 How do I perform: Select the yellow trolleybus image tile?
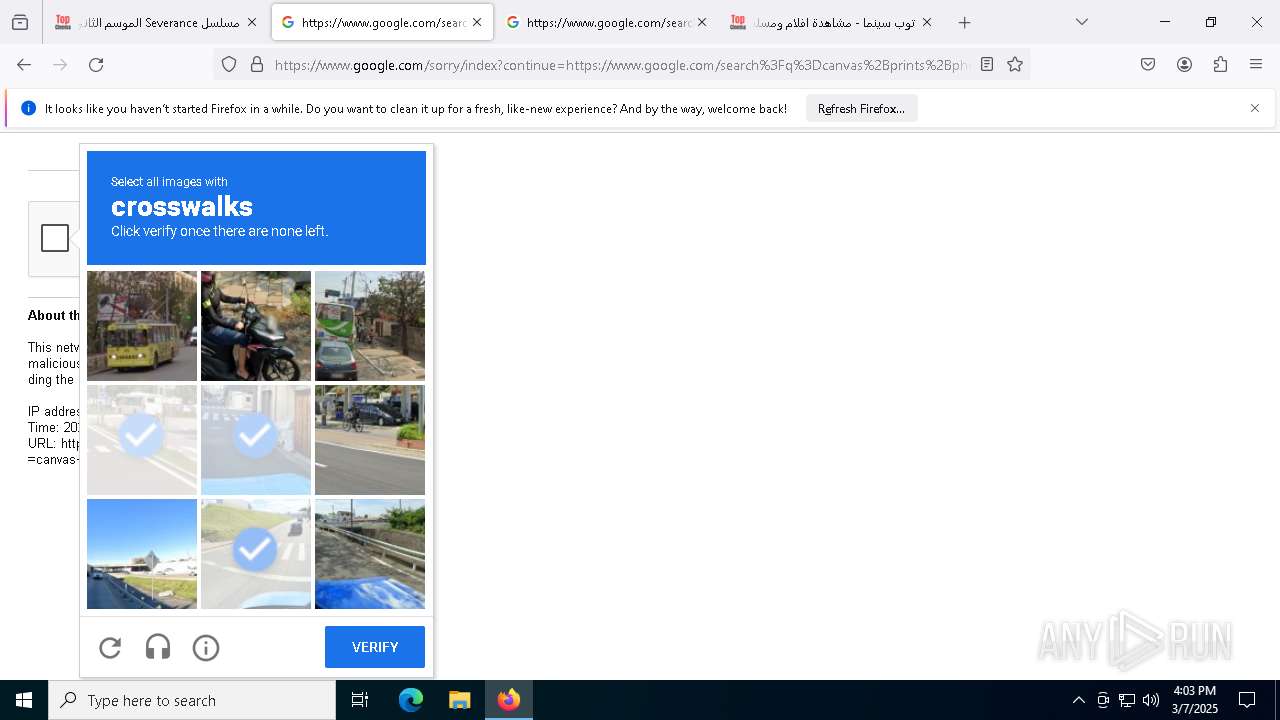click(x=142, y=326)
